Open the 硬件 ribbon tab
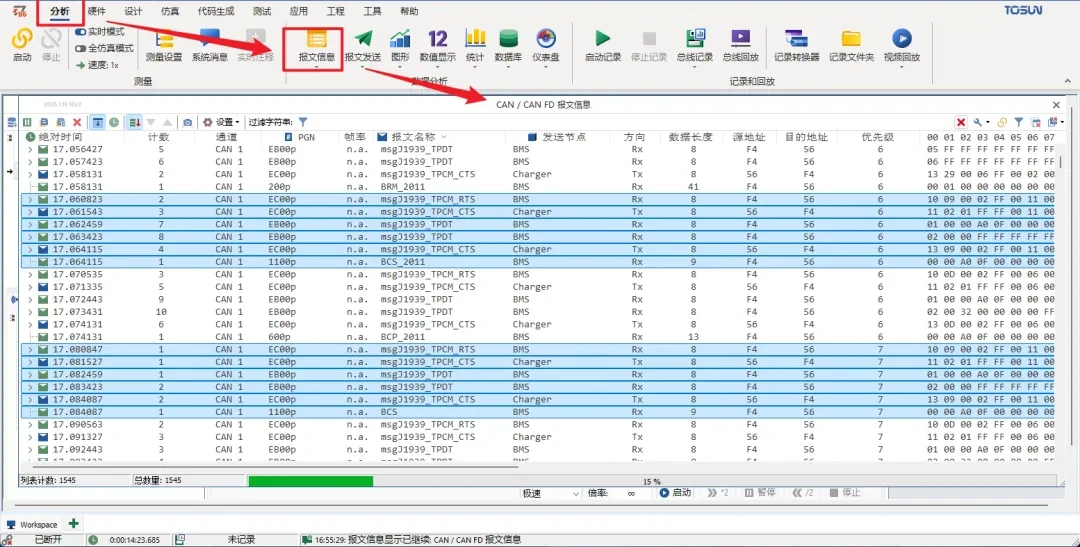Image resolution: width=1080 pixels, height=547 pixels. click(x=96, y=11)
